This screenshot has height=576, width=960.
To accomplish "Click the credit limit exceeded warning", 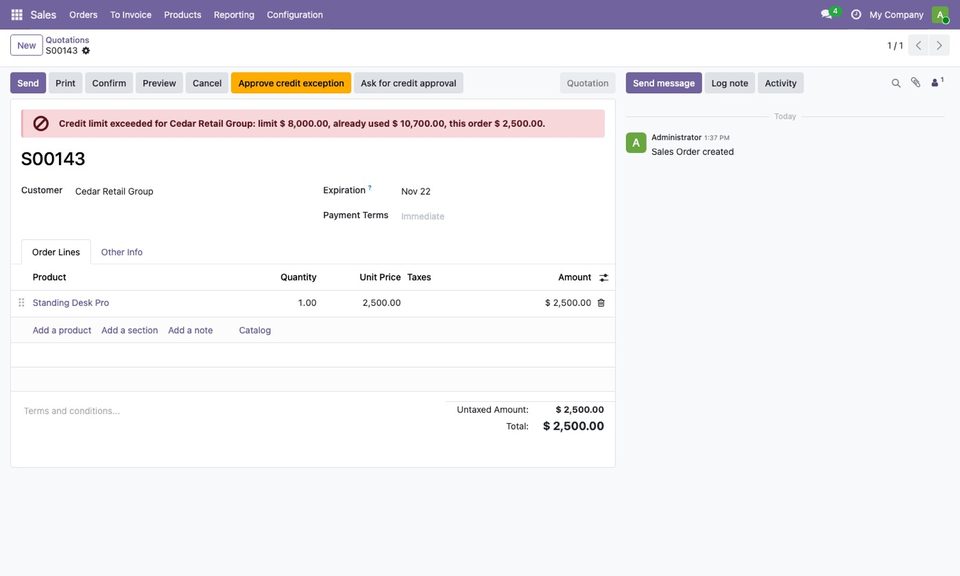I will tap(313, 124).
